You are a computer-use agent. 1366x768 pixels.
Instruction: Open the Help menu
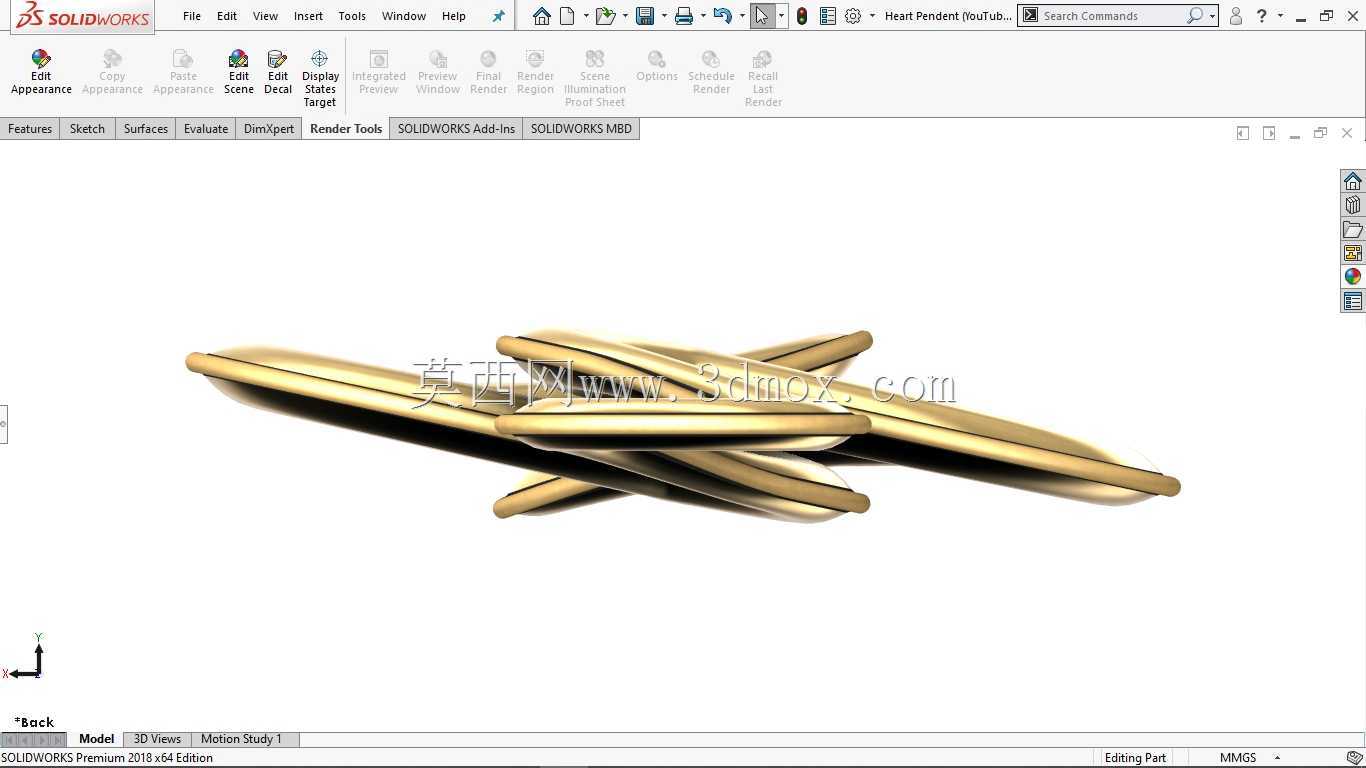coord(454,16)
